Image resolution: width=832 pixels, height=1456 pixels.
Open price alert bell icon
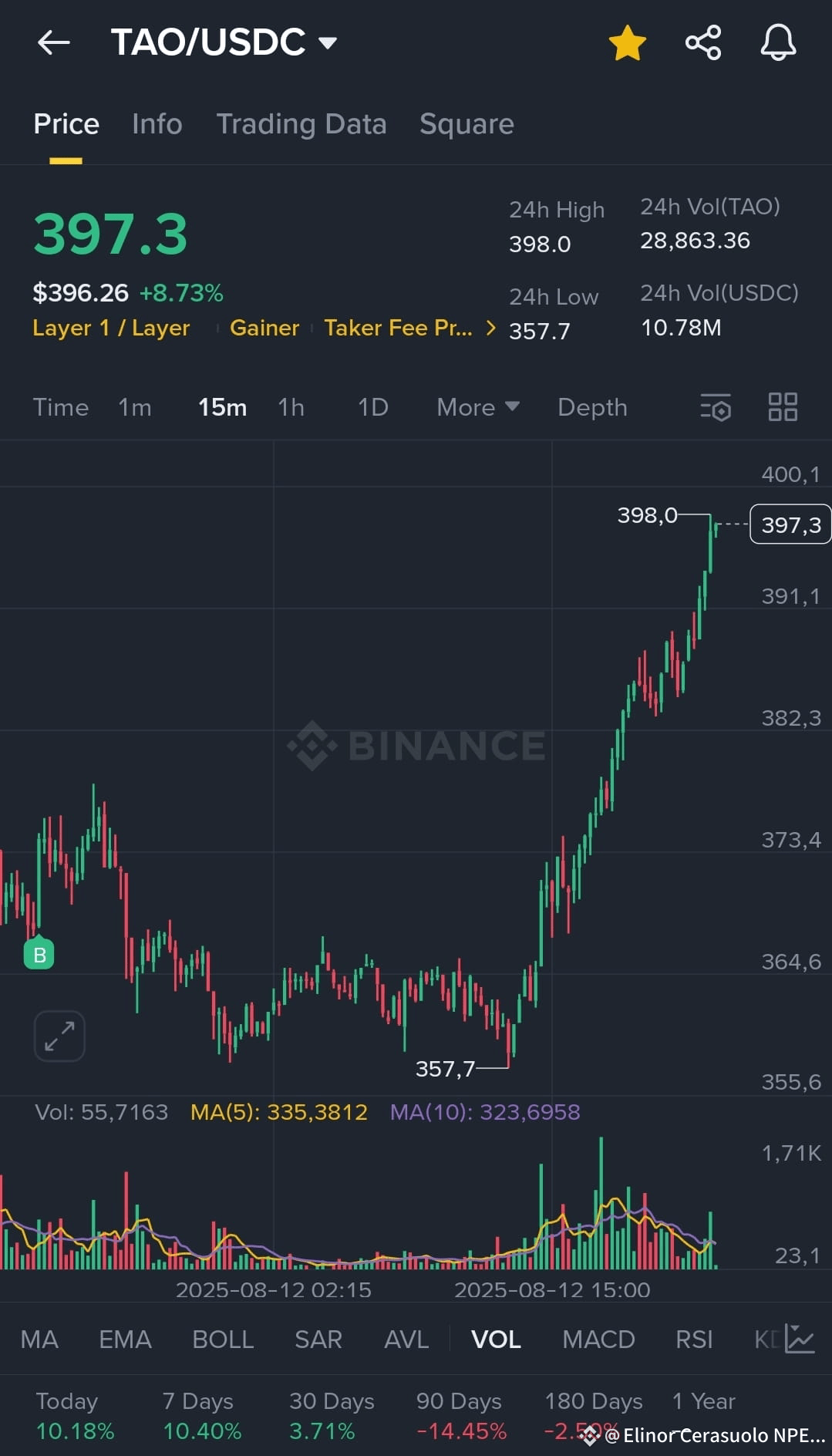[778, 42]
